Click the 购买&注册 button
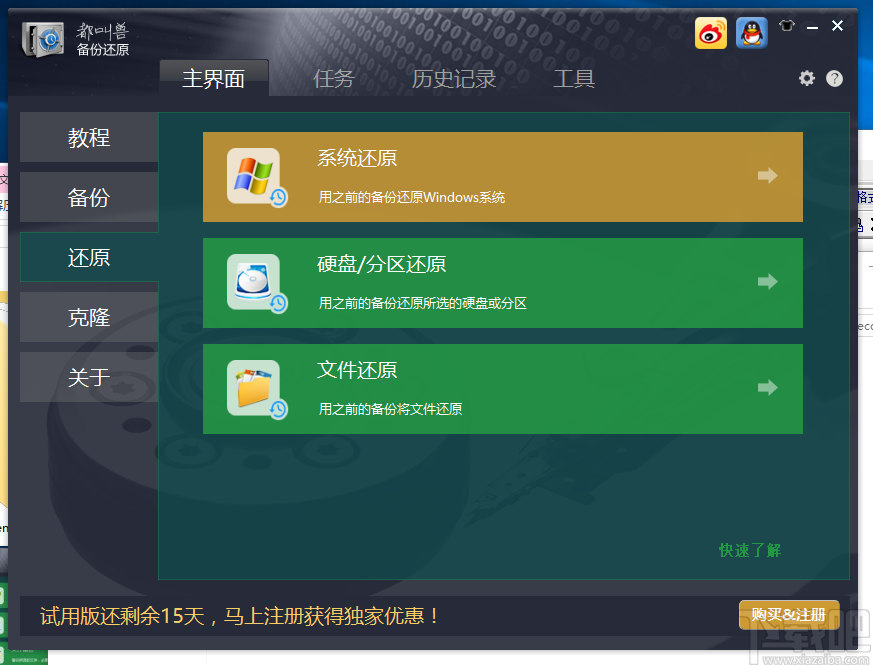873x665 pixels. click(x=789, y=615)
